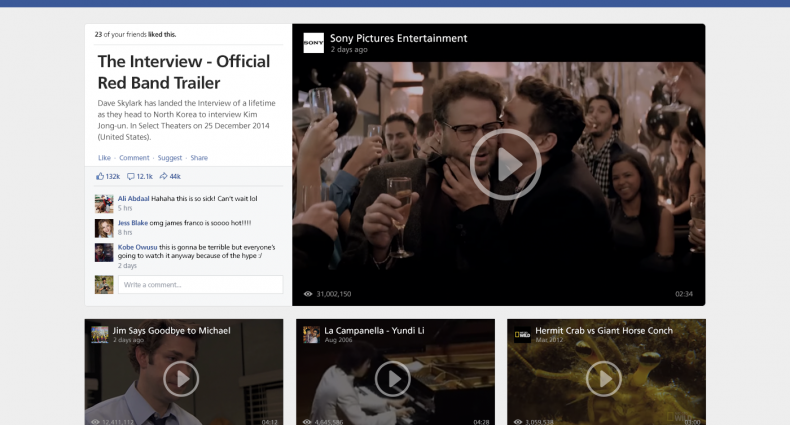Screen dimensions: 790x425
Task: Open Jess Blake's avatar
Action: pyautogui.click(x=104, y=228)
